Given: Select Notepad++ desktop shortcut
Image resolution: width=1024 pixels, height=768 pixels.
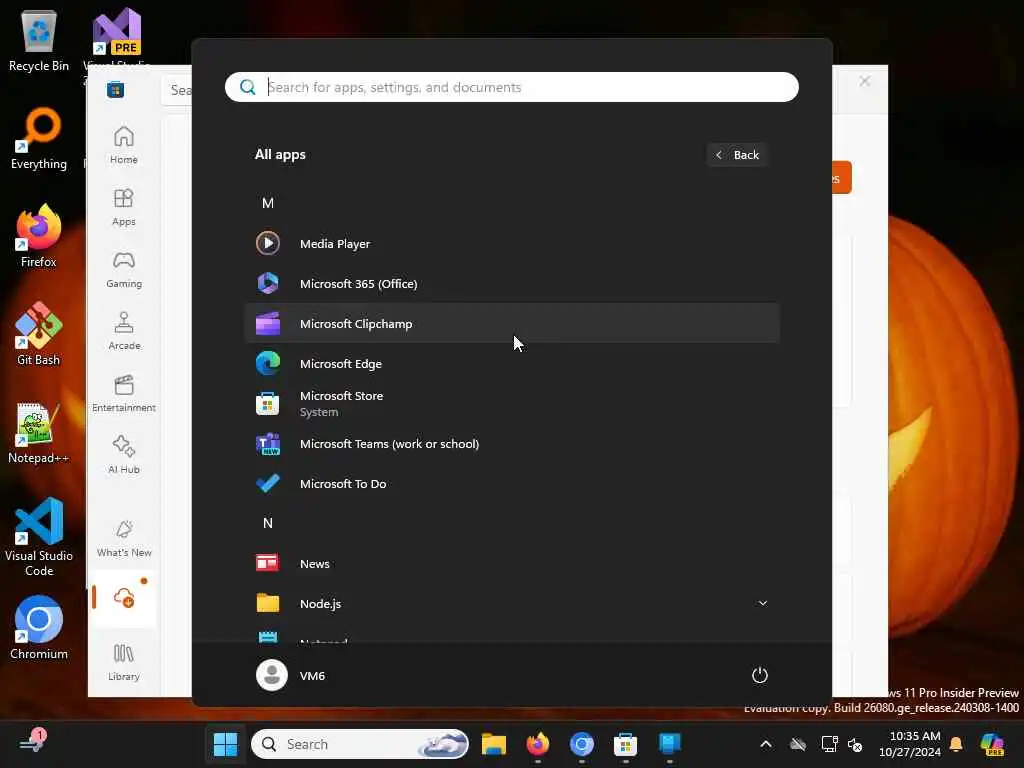Looking at the screenshot, I should 39,432.
